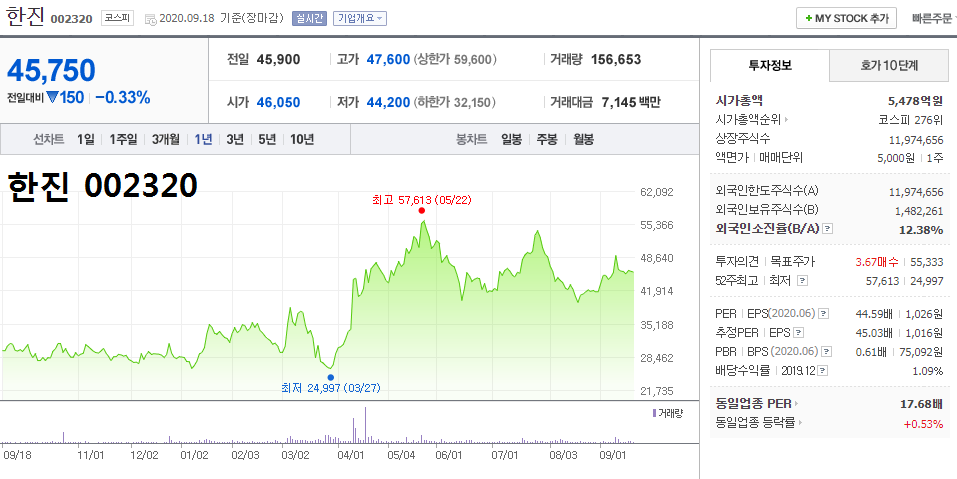The width and height of the screenshot is (957, 479).
Task: Click the 동일업종 등락률 value +0.53%
Action: pyautogui.click(x=925, y=423)
